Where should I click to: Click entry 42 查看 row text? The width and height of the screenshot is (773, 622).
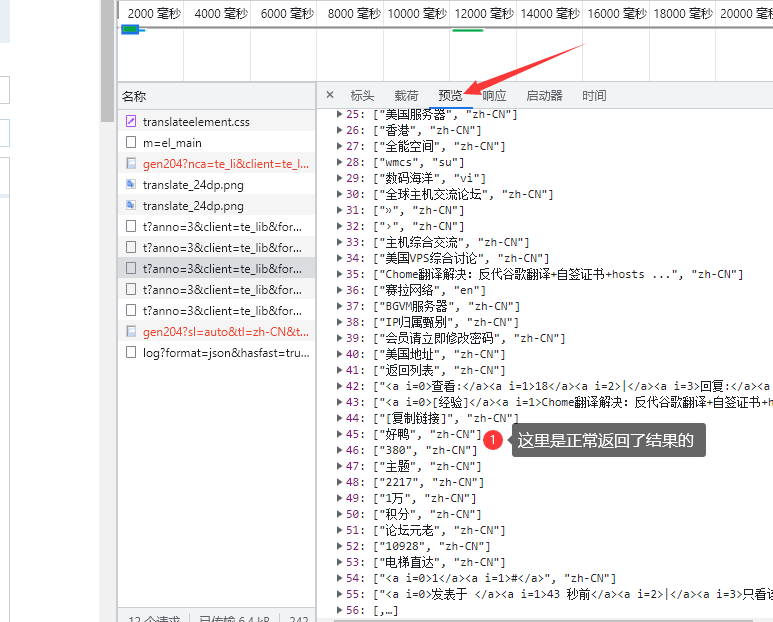[x=572, y=386]
